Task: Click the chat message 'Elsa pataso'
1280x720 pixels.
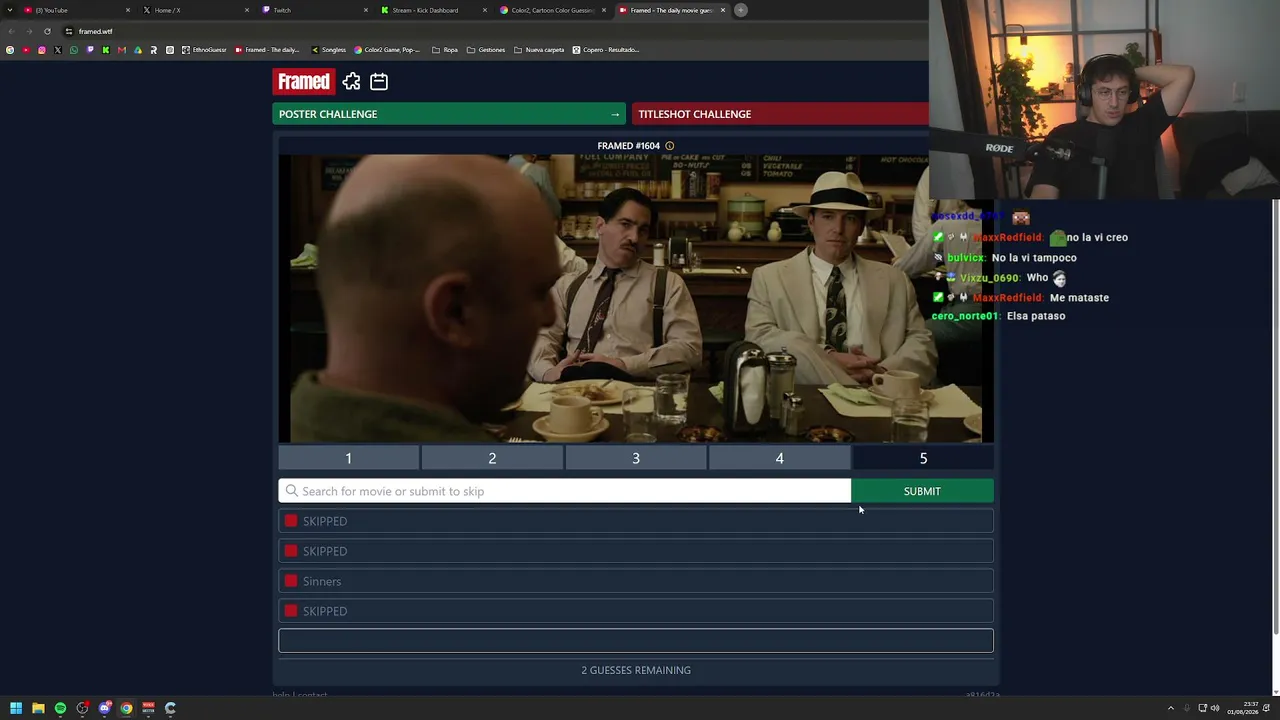Action: point(1036,316)
